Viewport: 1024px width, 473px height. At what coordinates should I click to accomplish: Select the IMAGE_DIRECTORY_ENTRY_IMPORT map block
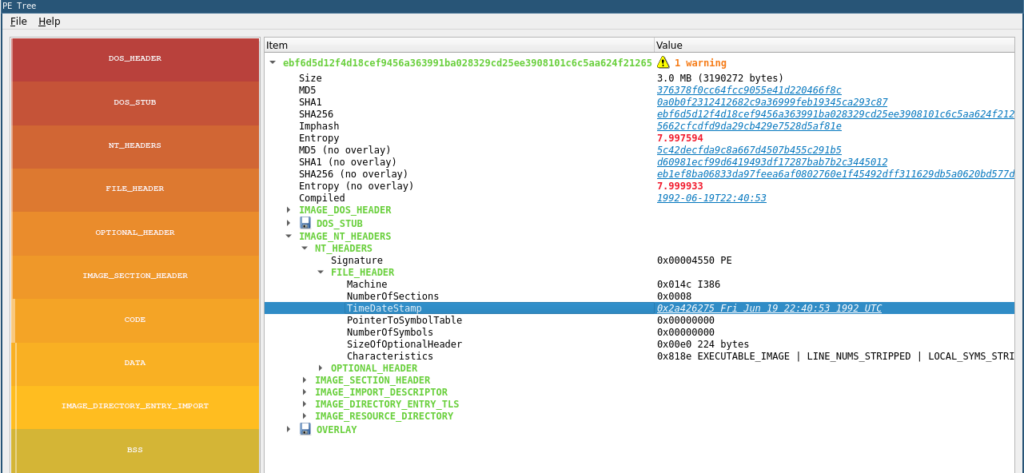[x=135, y=406]
